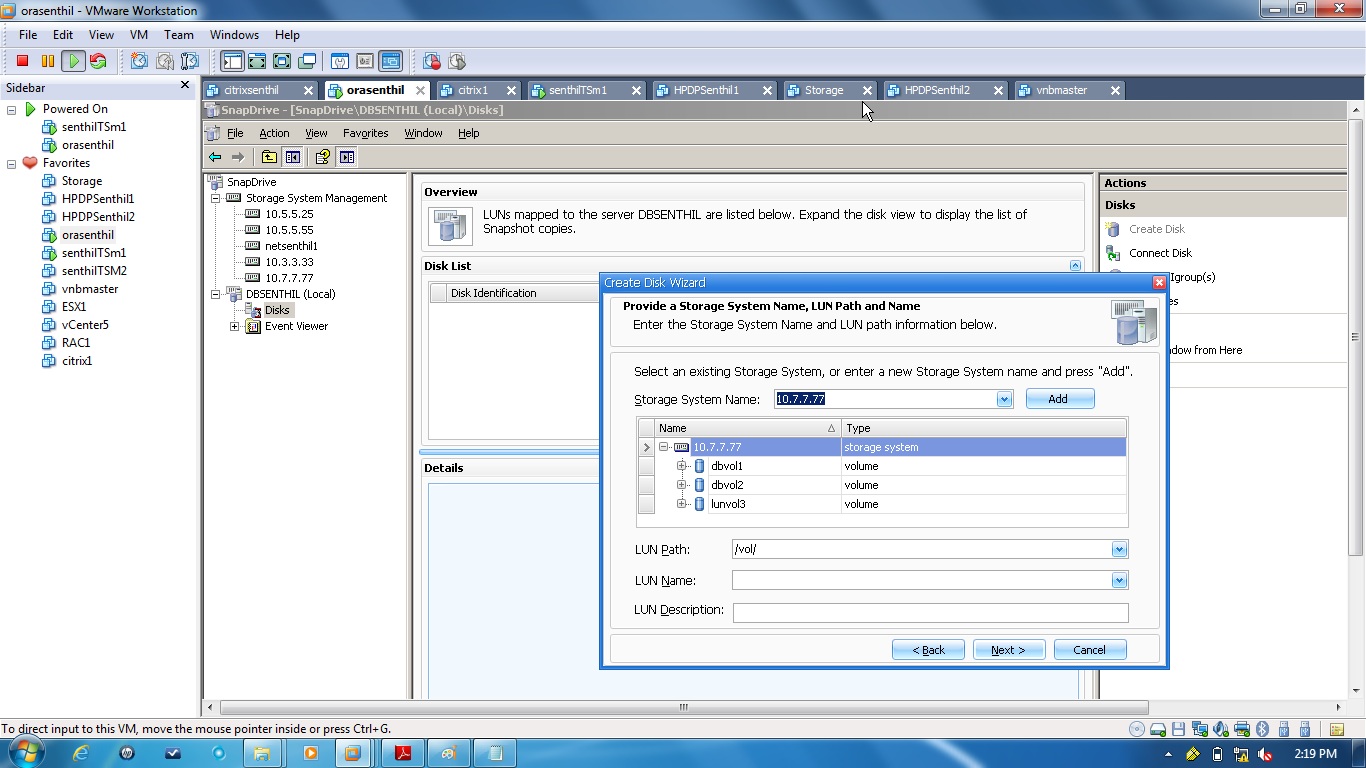Take a snapshot of this VM
The width and height of the screenshot is (1366, 768).
coord(135,62)
